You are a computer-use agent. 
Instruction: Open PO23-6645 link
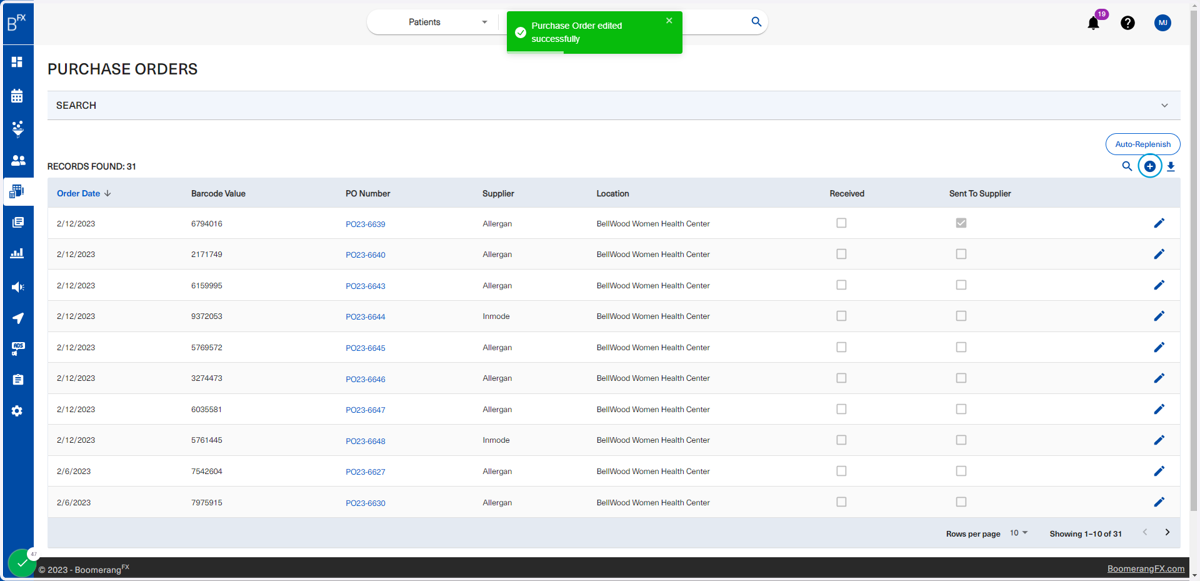tap(365, 348)
